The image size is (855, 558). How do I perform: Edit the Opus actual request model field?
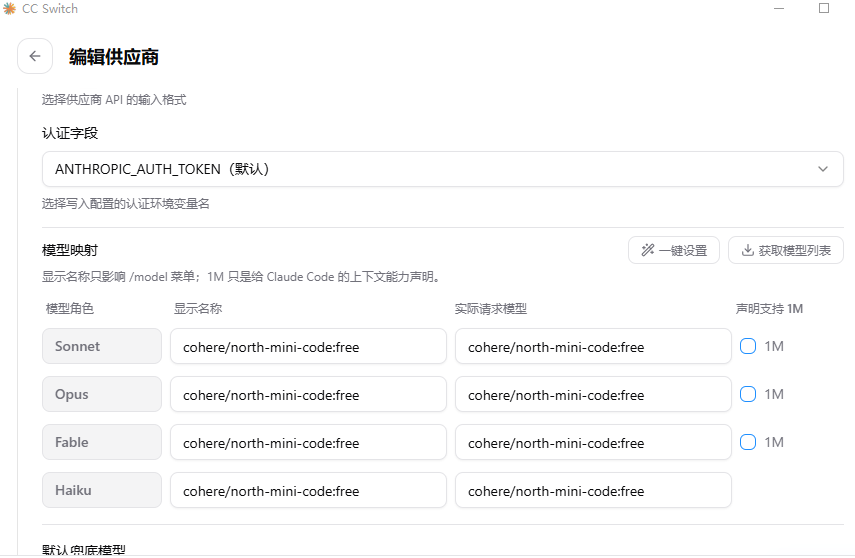click(593, 394)
